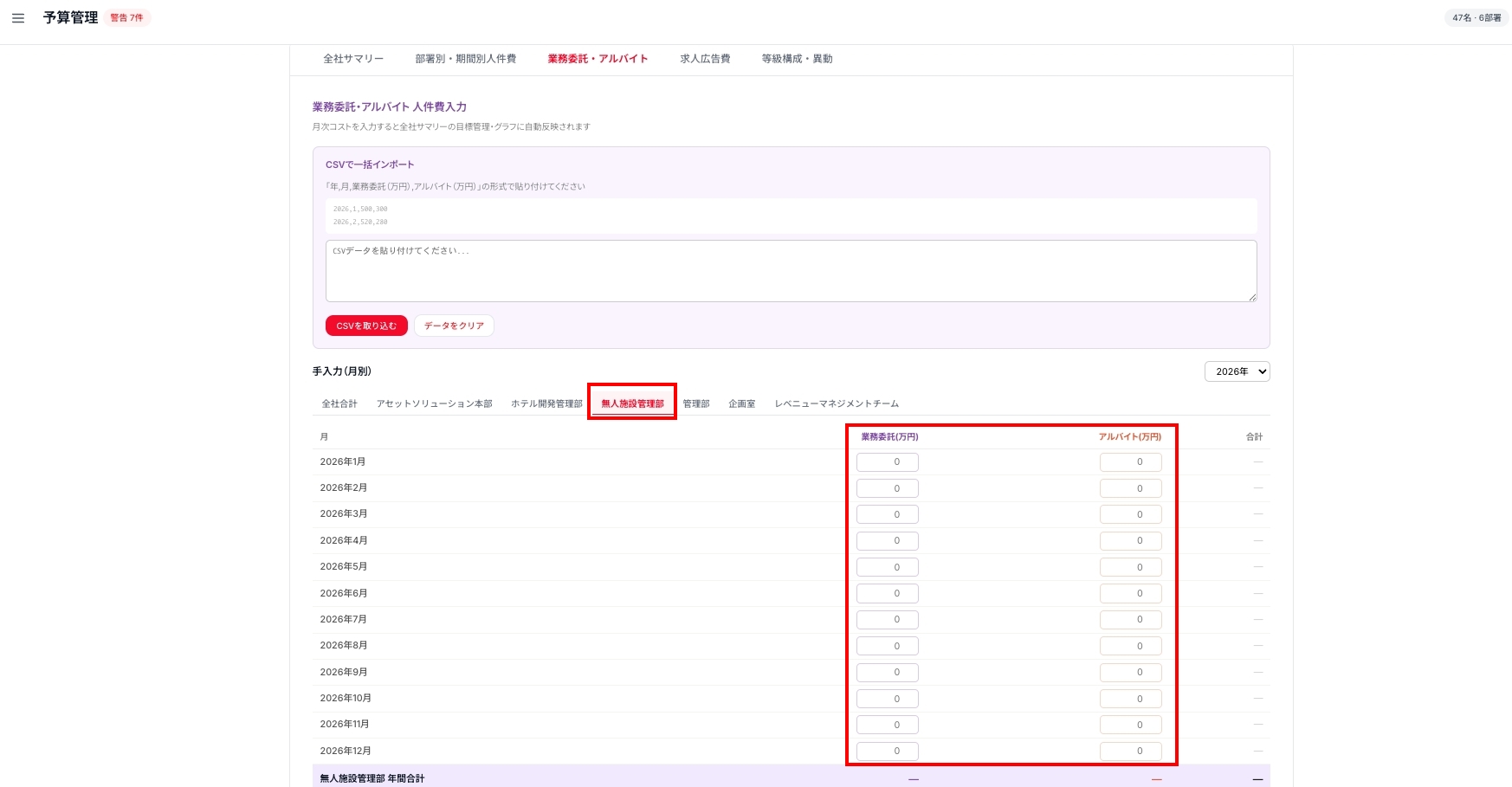Open 部署別・期間別人件費 tab
The height and width of the screenshot is (787, 1512).
tap(465, 59)
